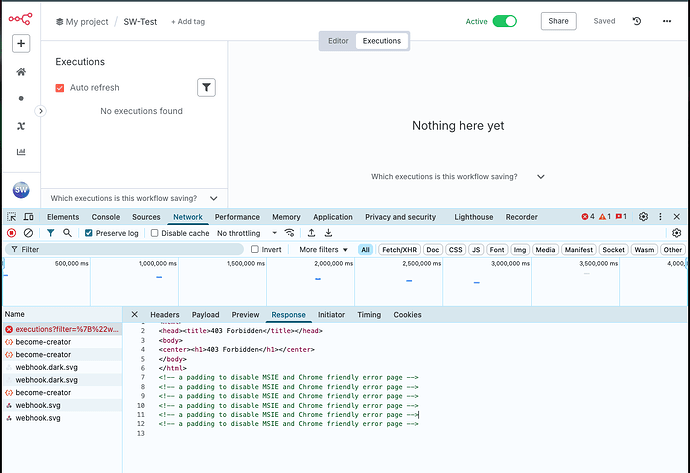The width and height of the screenshot is (690, 473).
Task: Click the Add tag link
Action: [x=188, y=22]
